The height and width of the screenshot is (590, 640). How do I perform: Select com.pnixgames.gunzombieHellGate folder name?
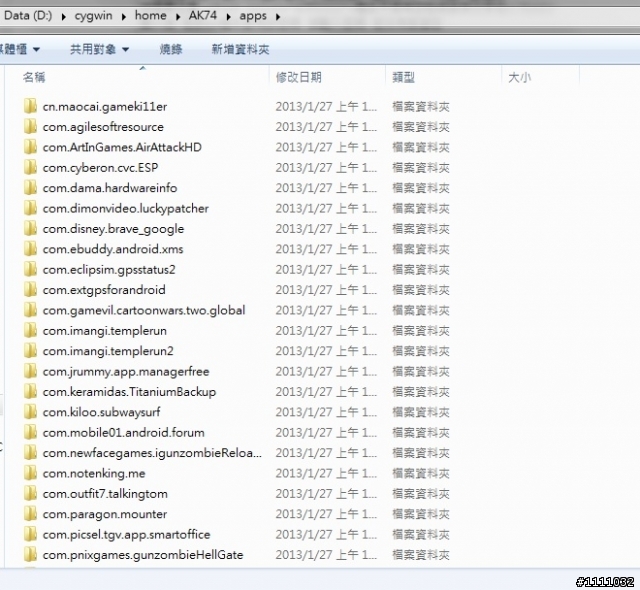pos(143,555)
